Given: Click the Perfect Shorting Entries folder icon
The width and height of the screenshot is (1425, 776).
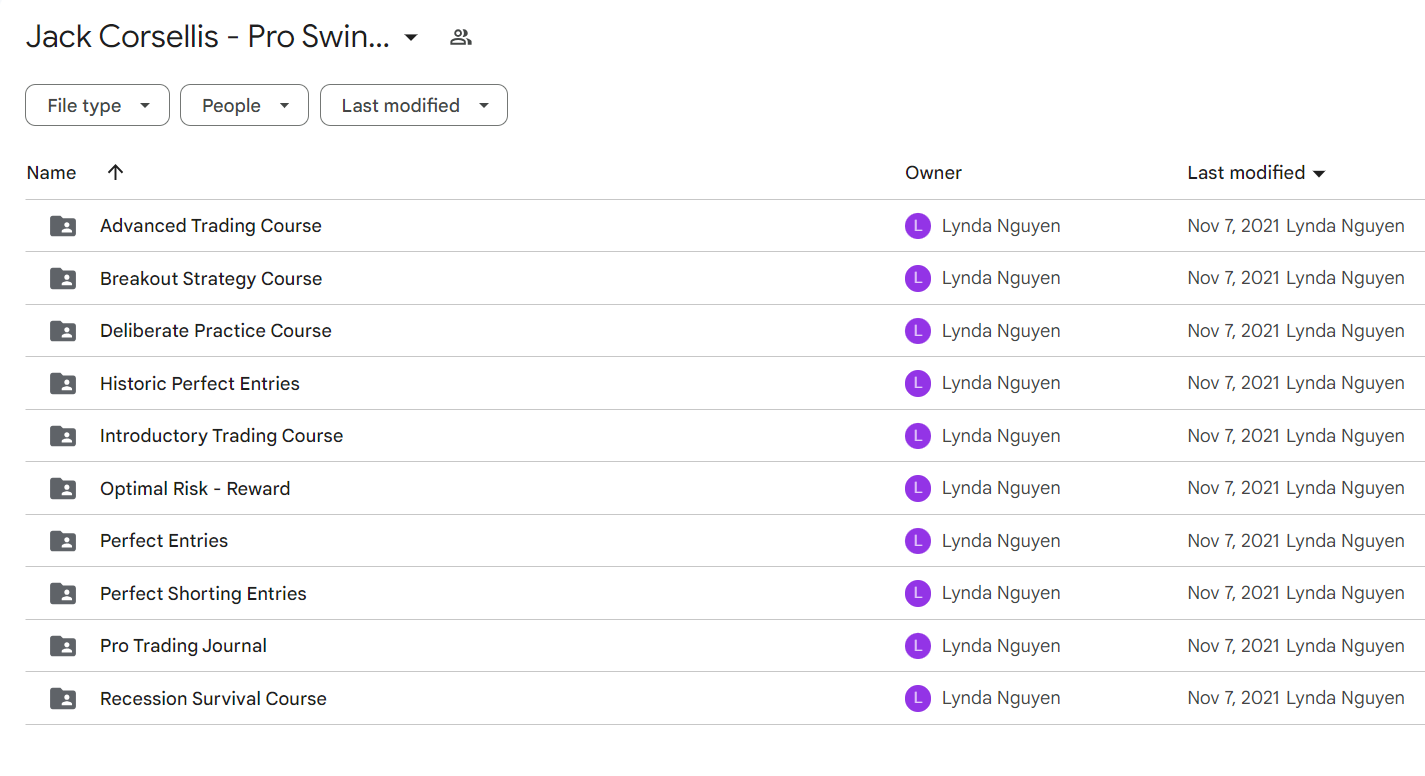Looking at the screenshot, I should (63, 593).
